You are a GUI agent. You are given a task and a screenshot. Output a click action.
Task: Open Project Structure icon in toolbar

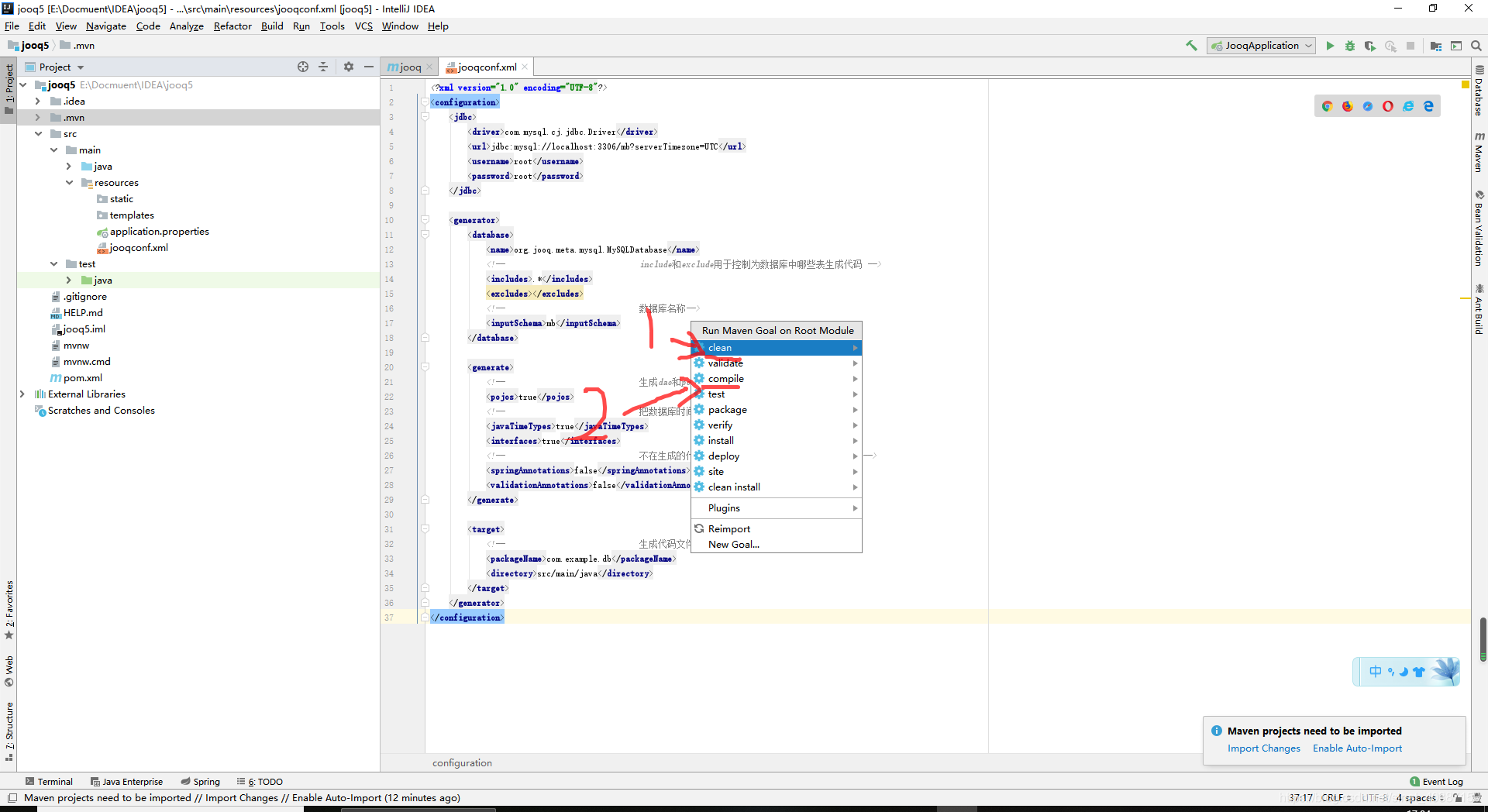pyautogui.click(x=1435, y=46)
